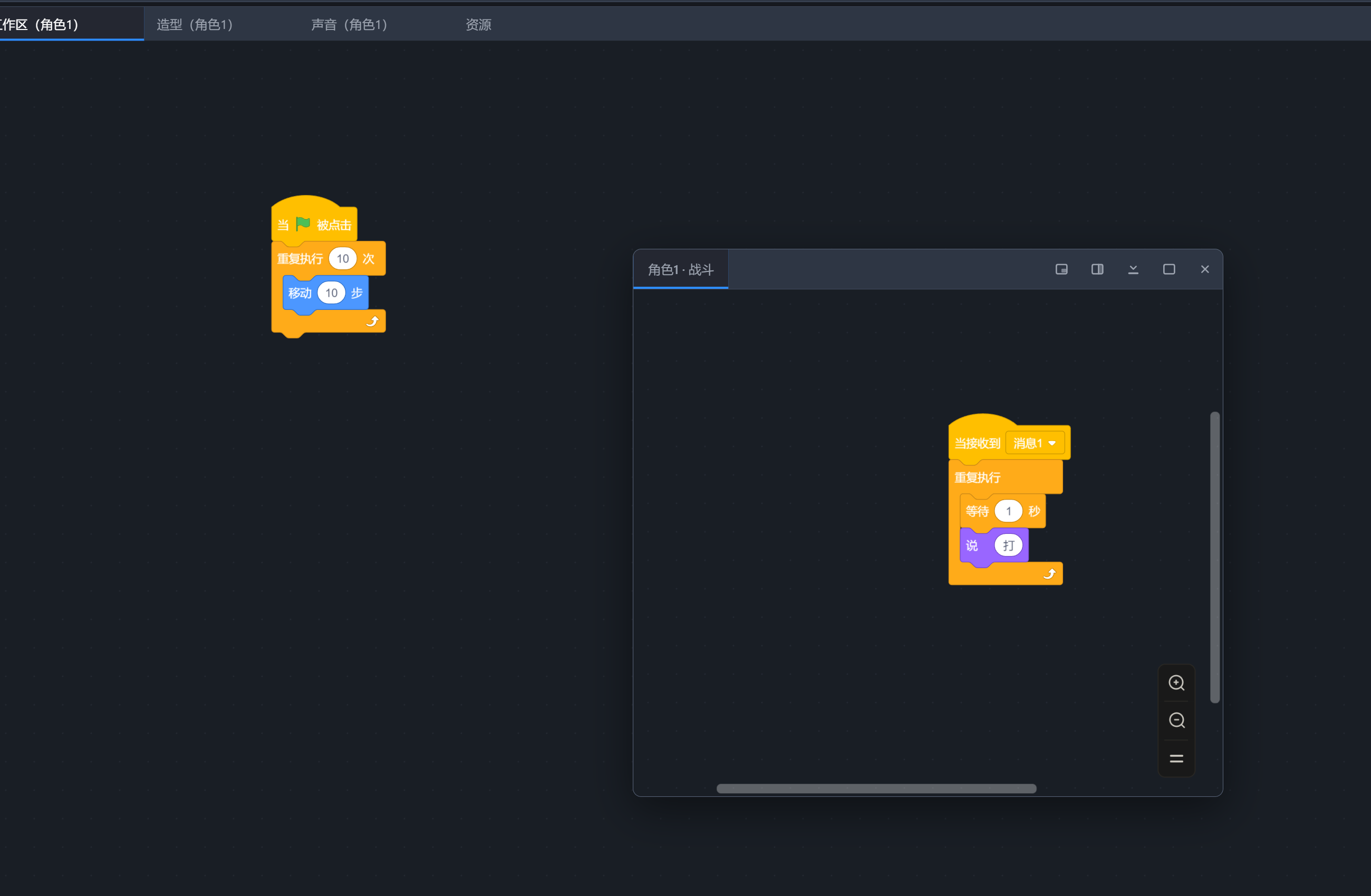Open the 资源 tab

coord(478,25)
